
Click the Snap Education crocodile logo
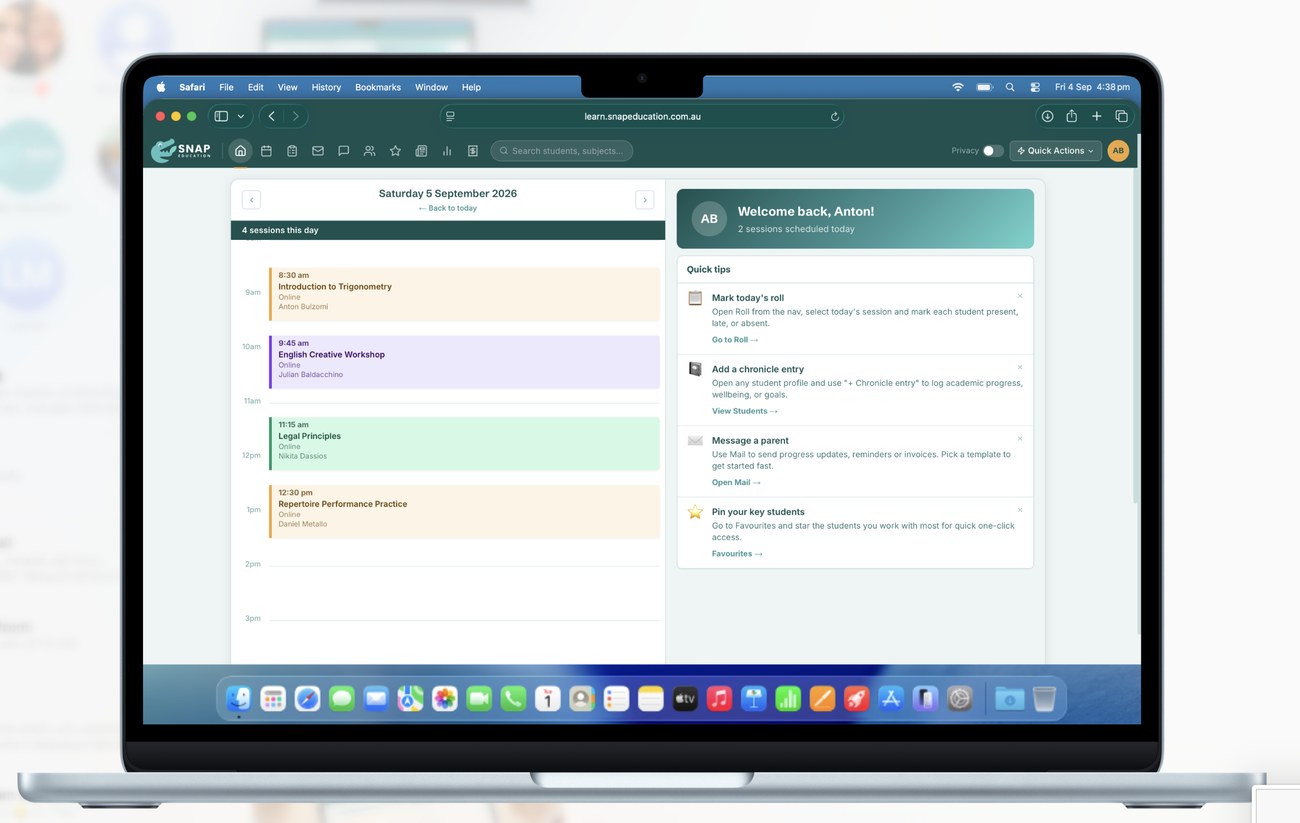click(181, 151)
